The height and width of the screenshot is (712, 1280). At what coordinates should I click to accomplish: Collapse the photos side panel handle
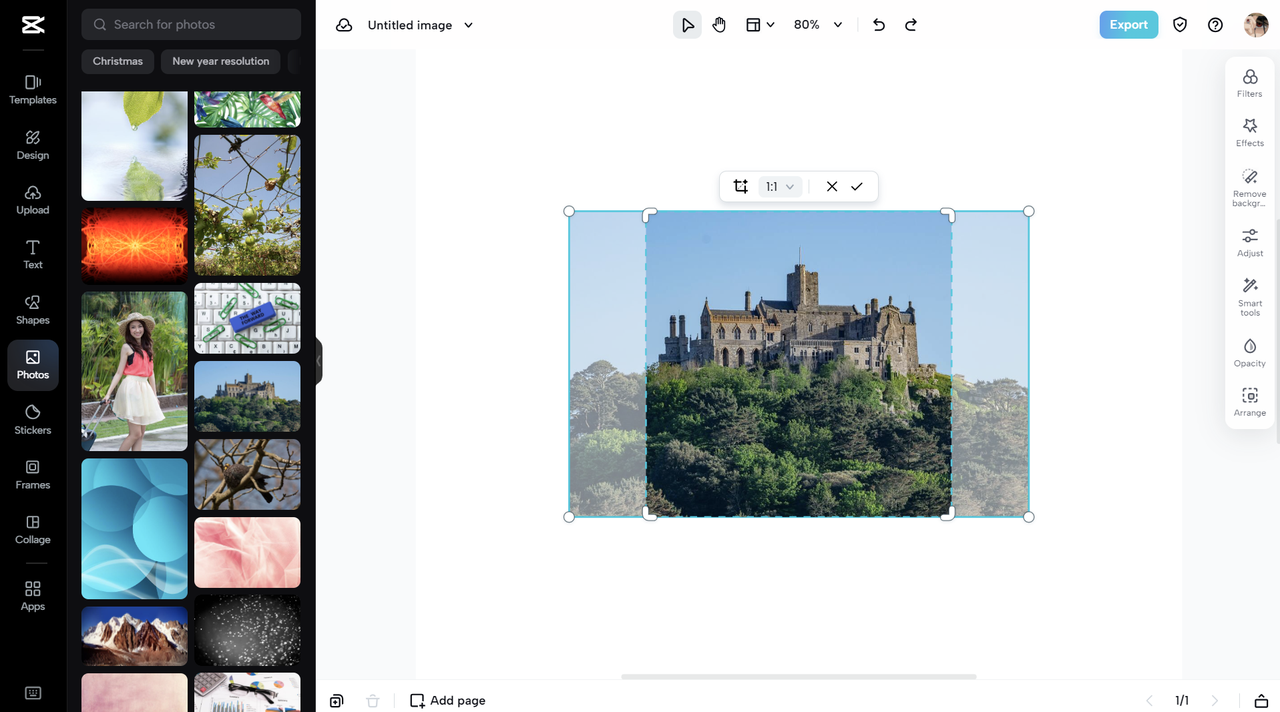[x=319, y=362]
